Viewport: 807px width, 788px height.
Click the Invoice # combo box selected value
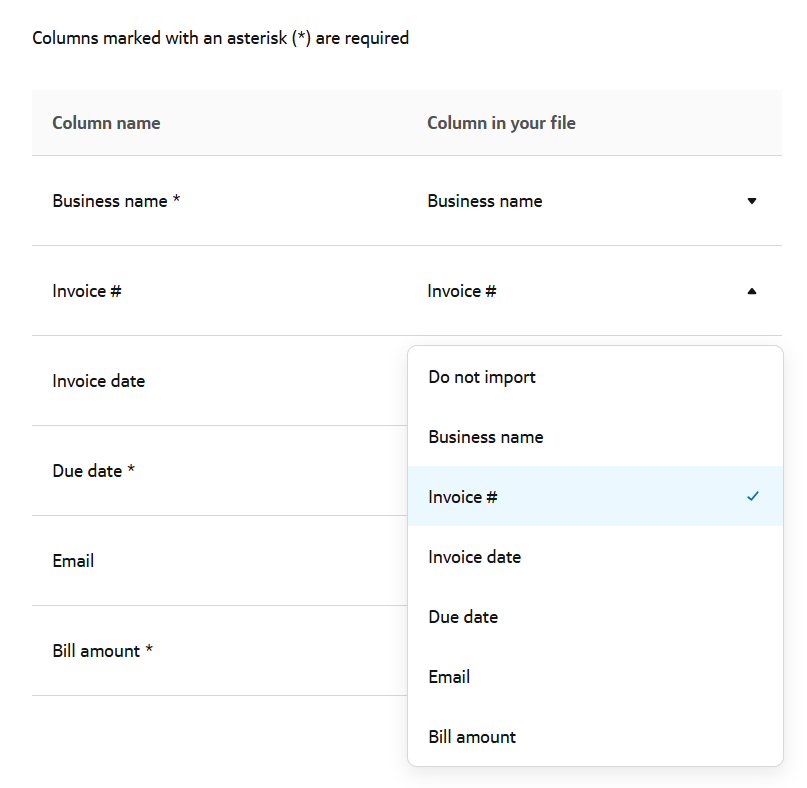click(x=462, y=291)
